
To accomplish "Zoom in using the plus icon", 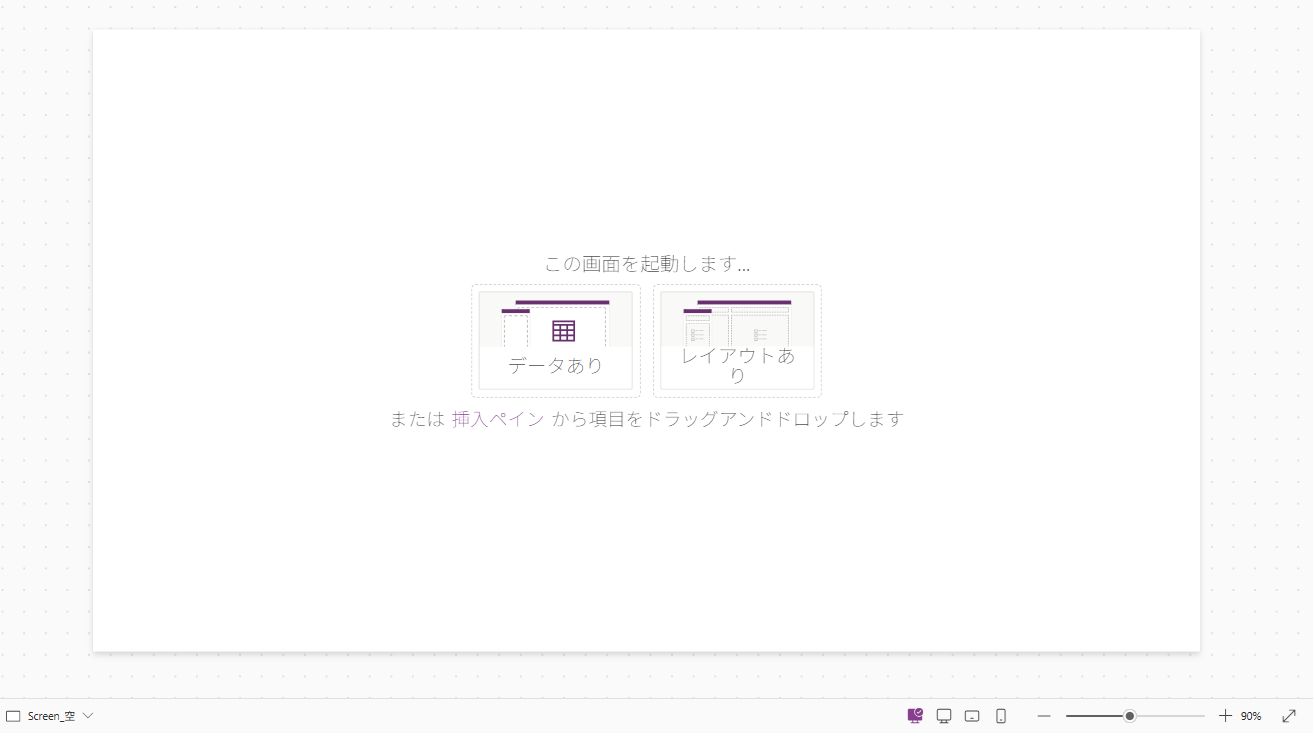I will pyautogui.click(x=1224, y=716).
